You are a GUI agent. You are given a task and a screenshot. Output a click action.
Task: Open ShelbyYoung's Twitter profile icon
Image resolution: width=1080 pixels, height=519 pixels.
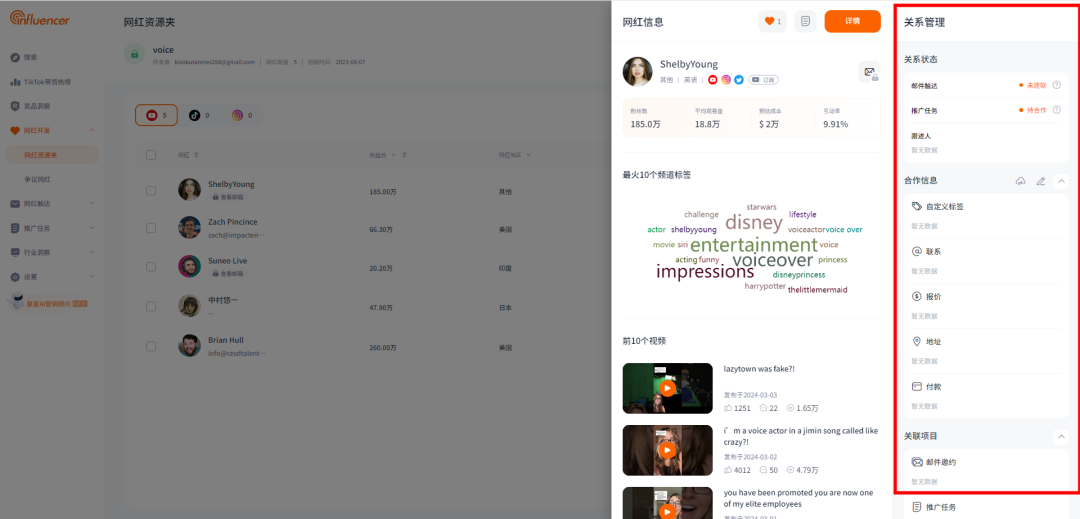click(738, 80)
